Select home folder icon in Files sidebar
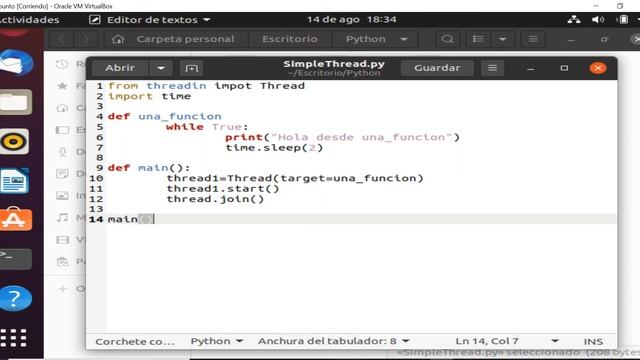The height and width of the screenshot is (360, 640). pyautogui.click(x=62, y=108)
